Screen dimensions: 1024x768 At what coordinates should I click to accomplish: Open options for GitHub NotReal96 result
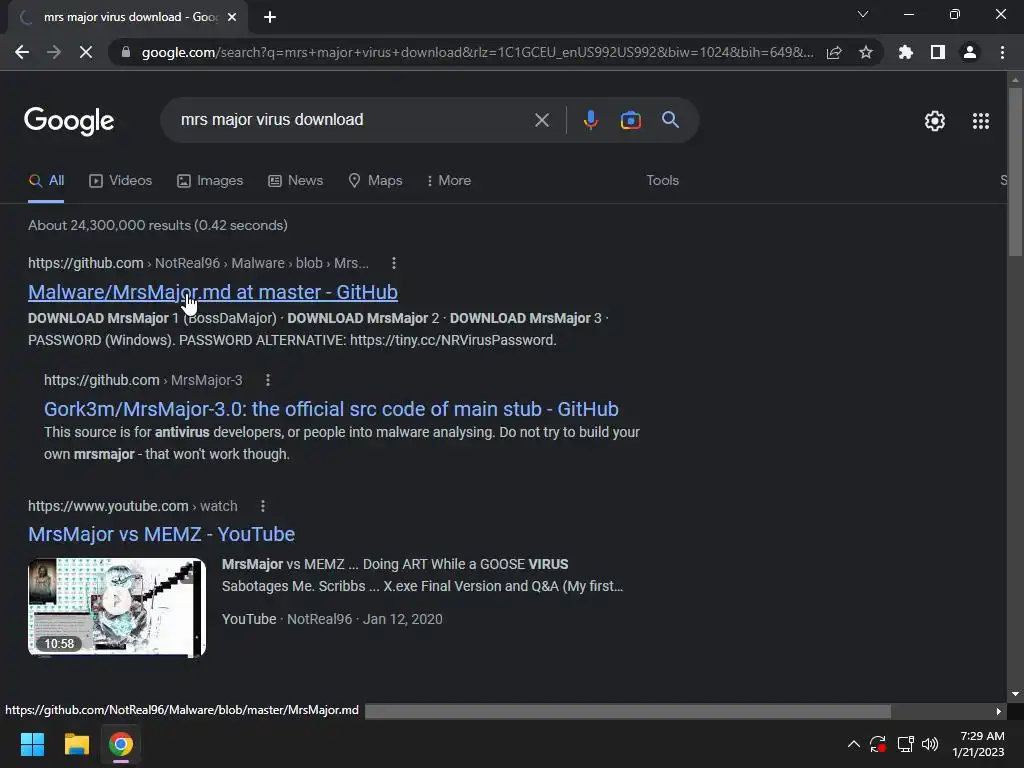(393, 263)
